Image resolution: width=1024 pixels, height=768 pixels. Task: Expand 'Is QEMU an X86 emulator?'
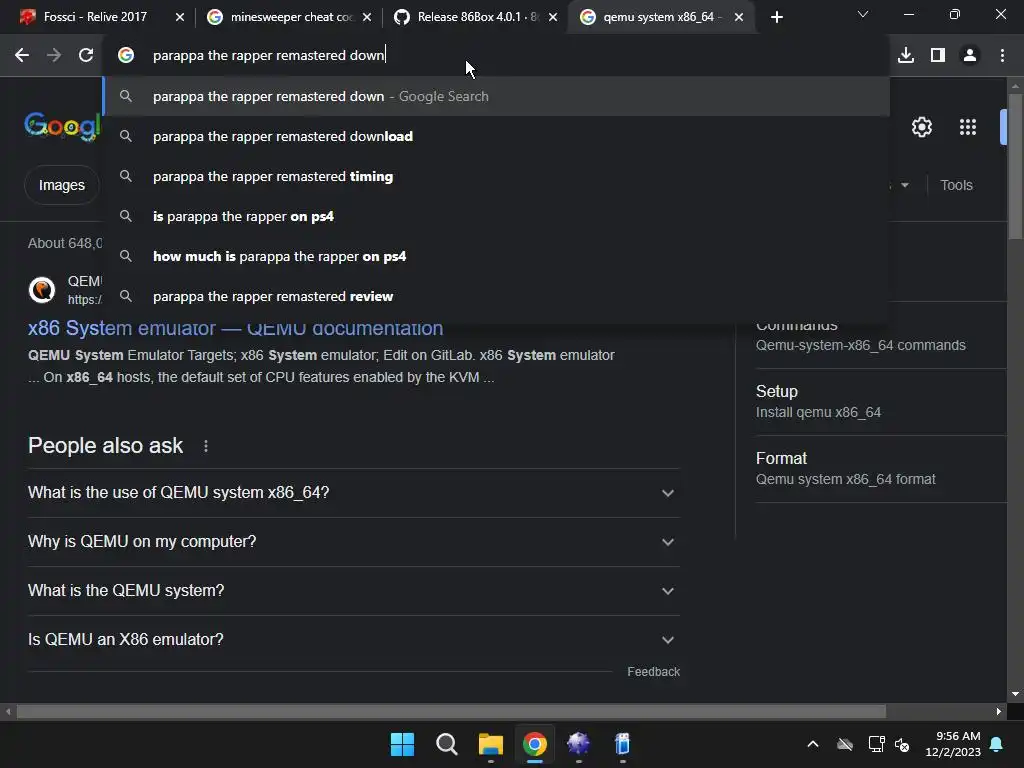point(353,640)
